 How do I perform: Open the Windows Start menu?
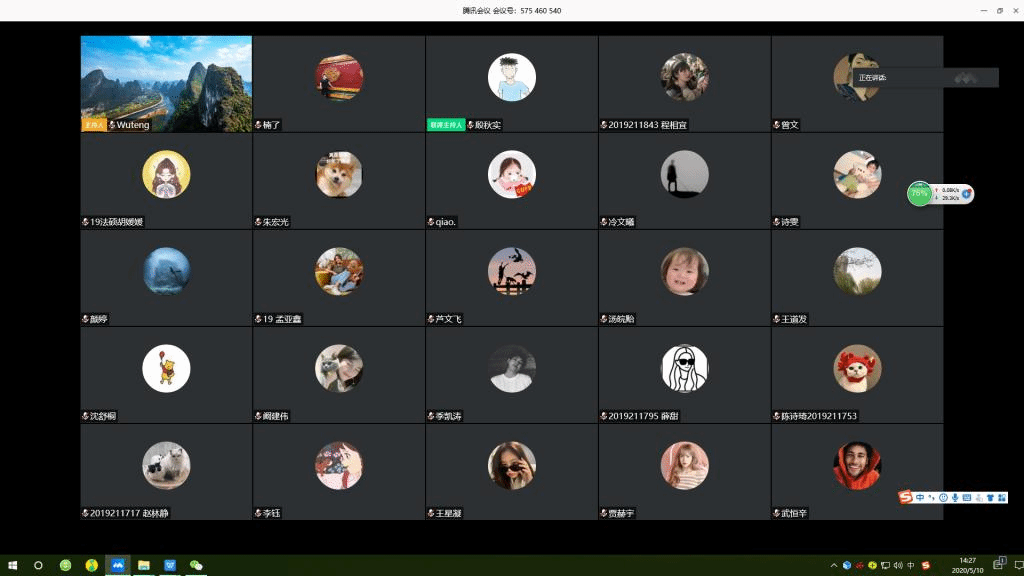(x=12, y=565)
